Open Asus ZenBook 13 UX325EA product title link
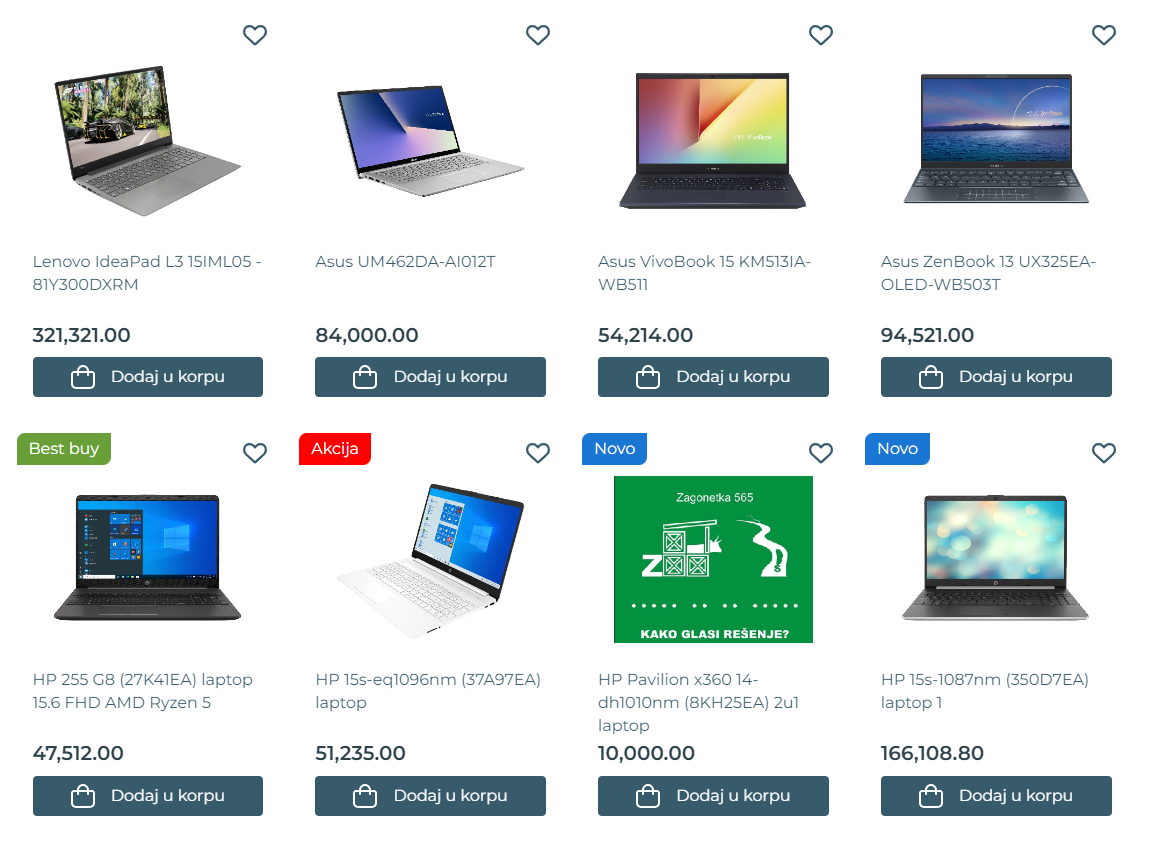 coord(988,273)
